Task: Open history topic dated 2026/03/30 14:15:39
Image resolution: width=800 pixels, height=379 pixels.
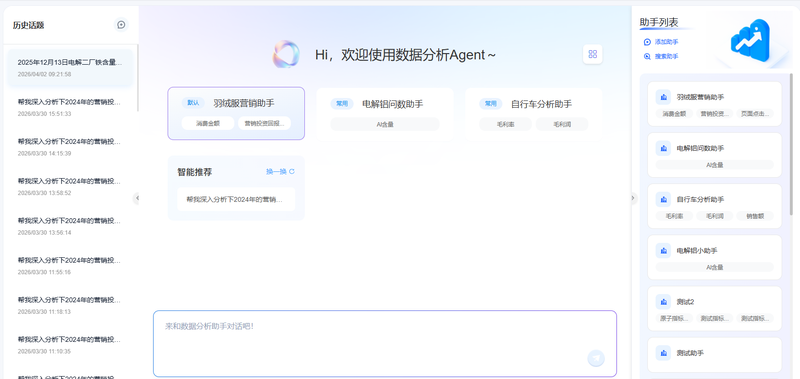Action: point(70,146)
